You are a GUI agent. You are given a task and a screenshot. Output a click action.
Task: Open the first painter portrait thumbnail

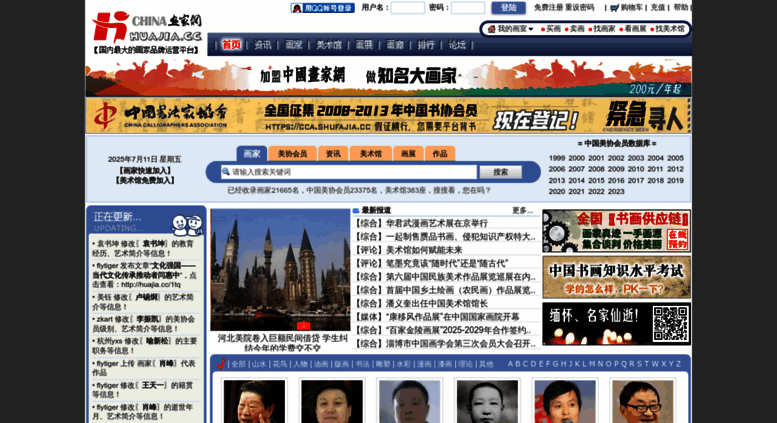[x=254, y=402]
